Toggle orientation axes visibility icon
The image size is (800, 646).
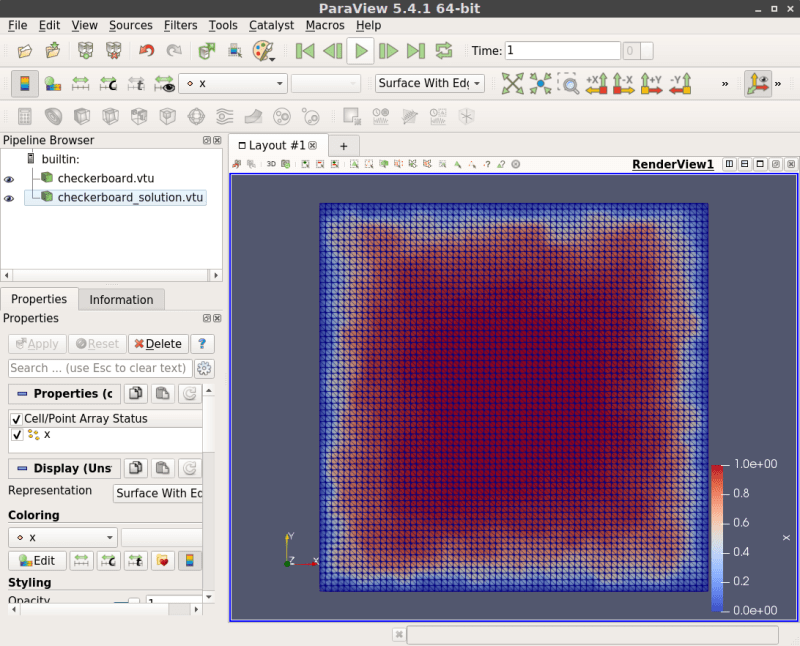pyautogui.click(x=757, y=84)
